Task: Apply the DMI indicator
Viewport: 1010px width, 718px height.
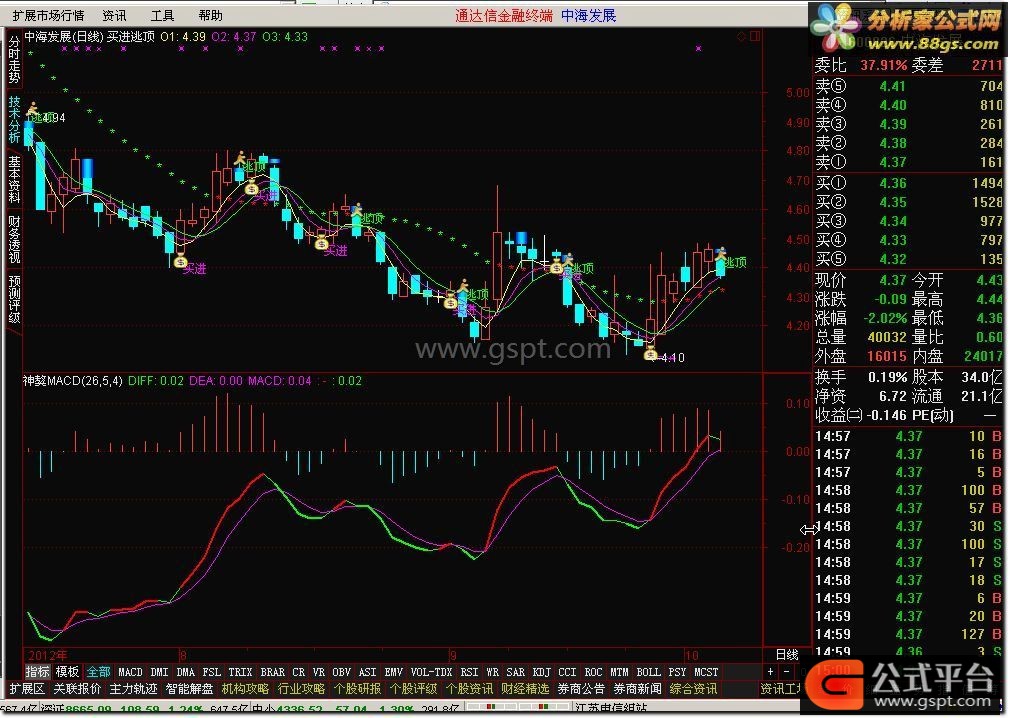Action: coord(159,672)
